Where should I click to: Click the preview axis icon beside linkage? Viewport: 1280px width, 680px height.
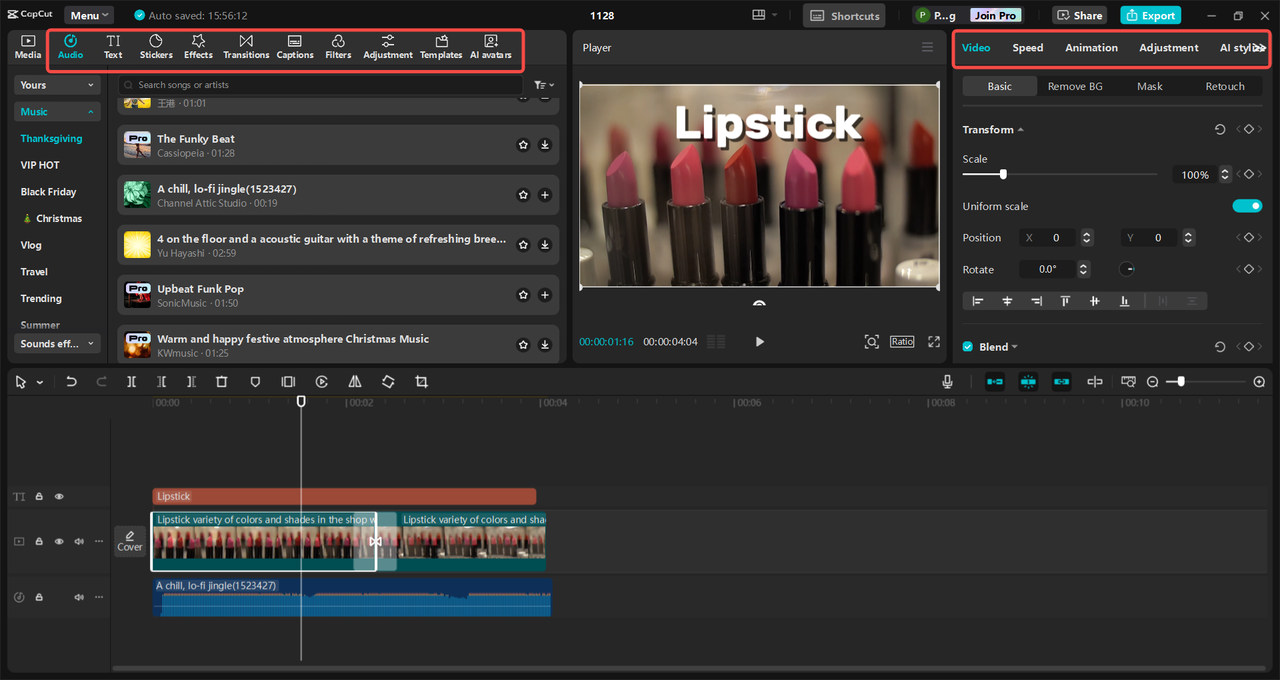1095,382
